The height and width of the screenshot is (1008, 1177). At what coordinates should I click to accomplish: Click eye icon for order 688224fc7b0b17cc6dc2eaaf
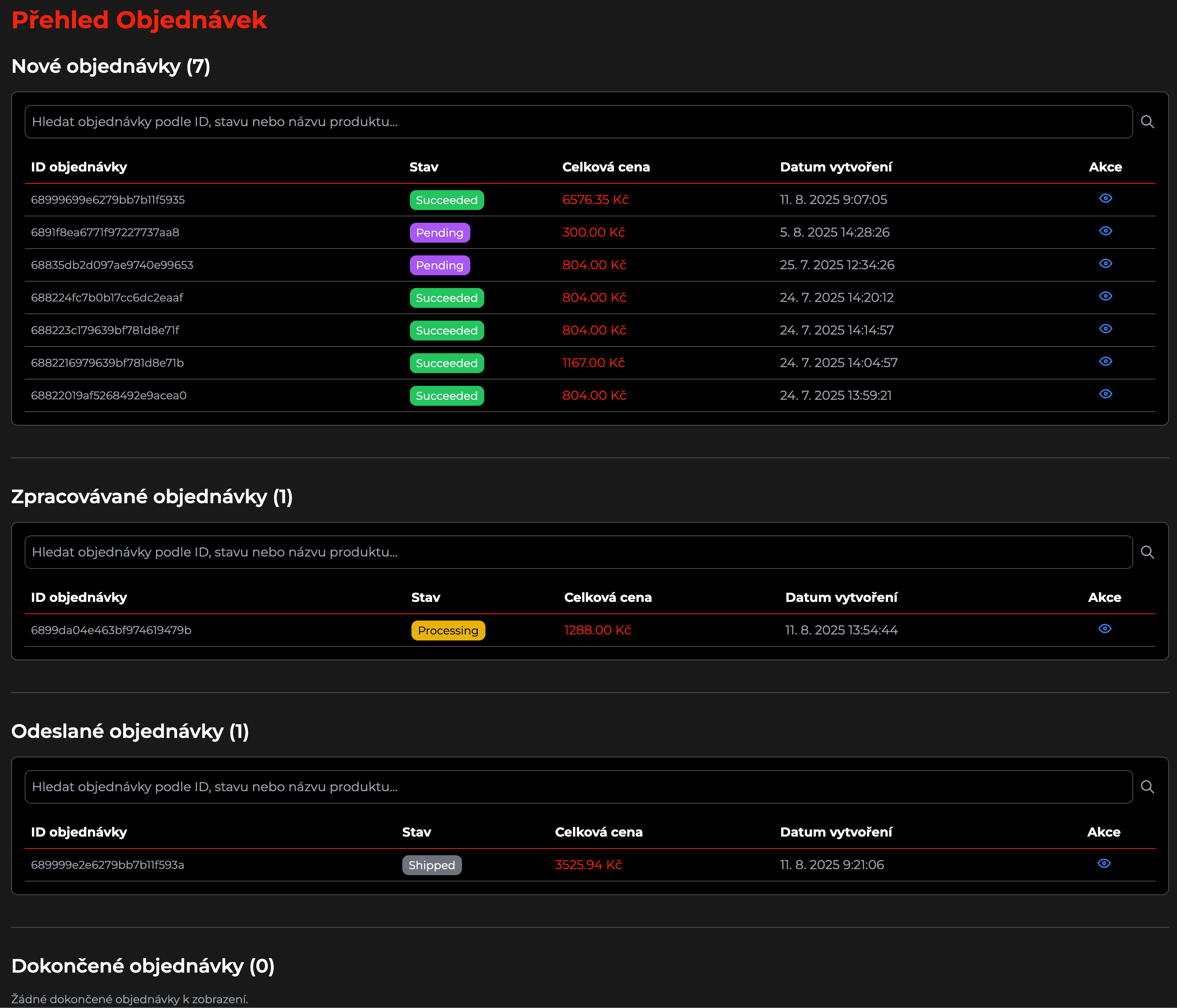click(1105, 296)
